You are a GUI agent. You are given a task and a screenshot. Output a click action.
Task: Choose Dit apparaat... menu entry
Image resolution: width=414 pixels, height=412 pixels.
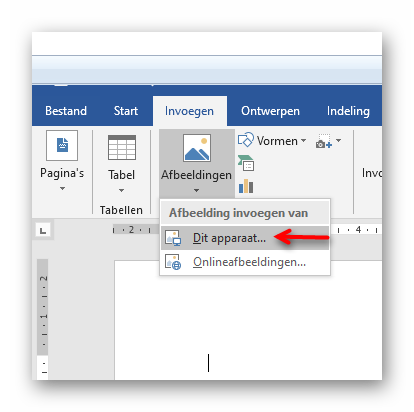[x=245, y=238]
